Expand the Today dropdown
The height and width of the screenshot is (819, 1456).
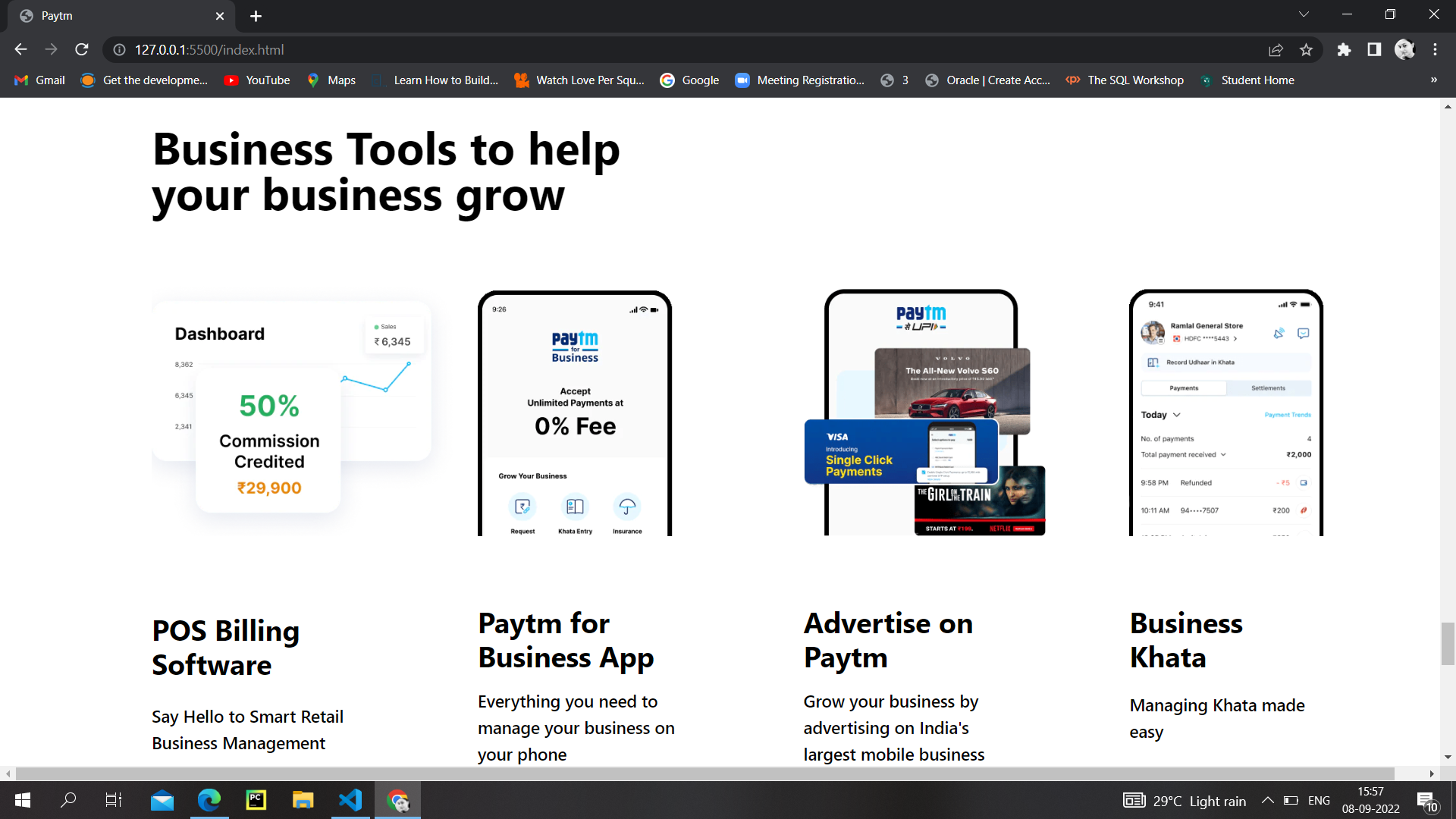tap(1176, 415)
